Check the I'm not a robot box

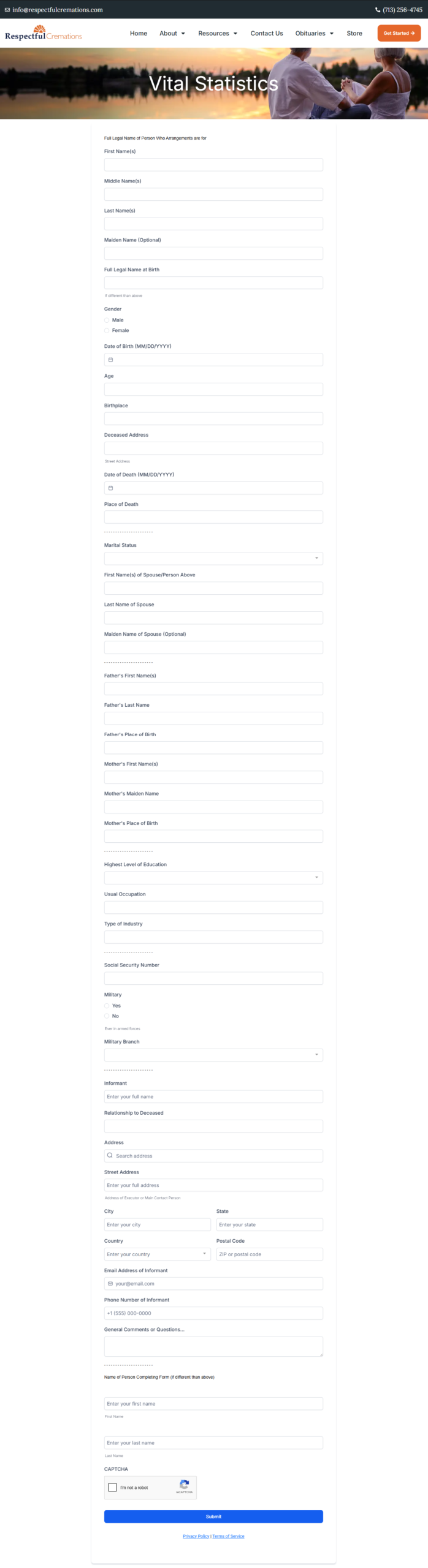tap(113, 1487)
